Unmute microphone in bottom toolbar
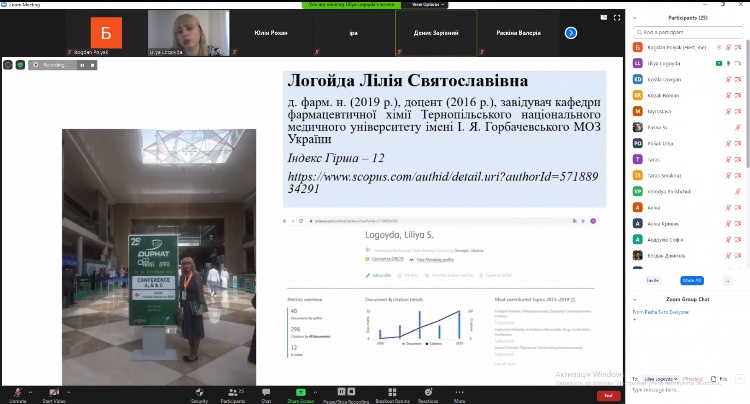 (x=17, y=390)
